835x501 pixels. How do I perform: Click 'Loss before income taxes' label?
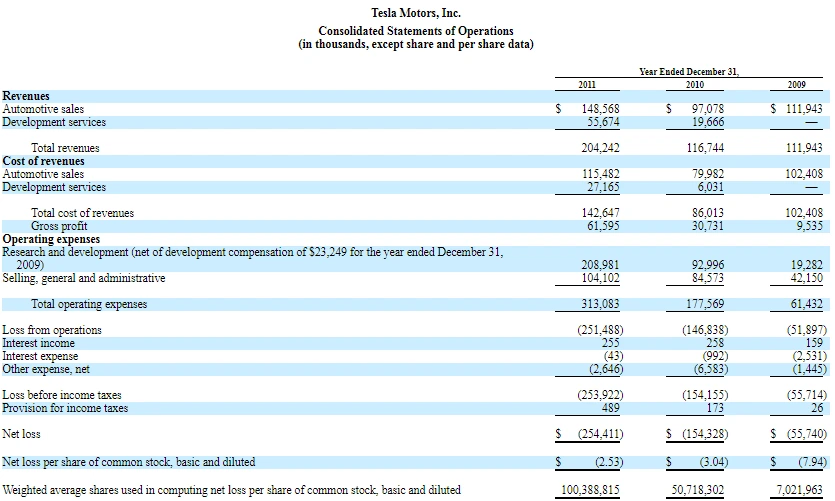62,395
